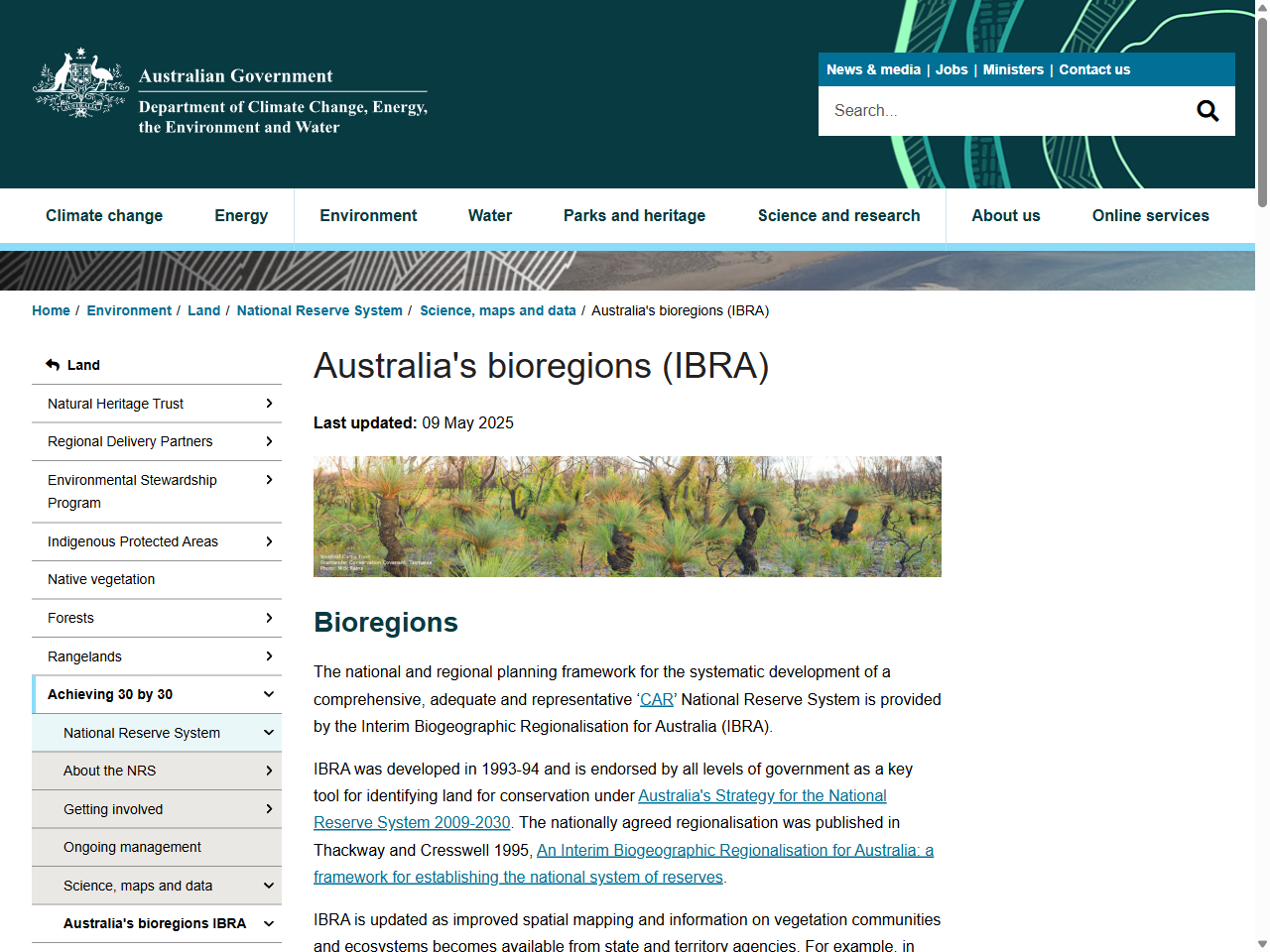Open the News & media page

pos(873,69)
